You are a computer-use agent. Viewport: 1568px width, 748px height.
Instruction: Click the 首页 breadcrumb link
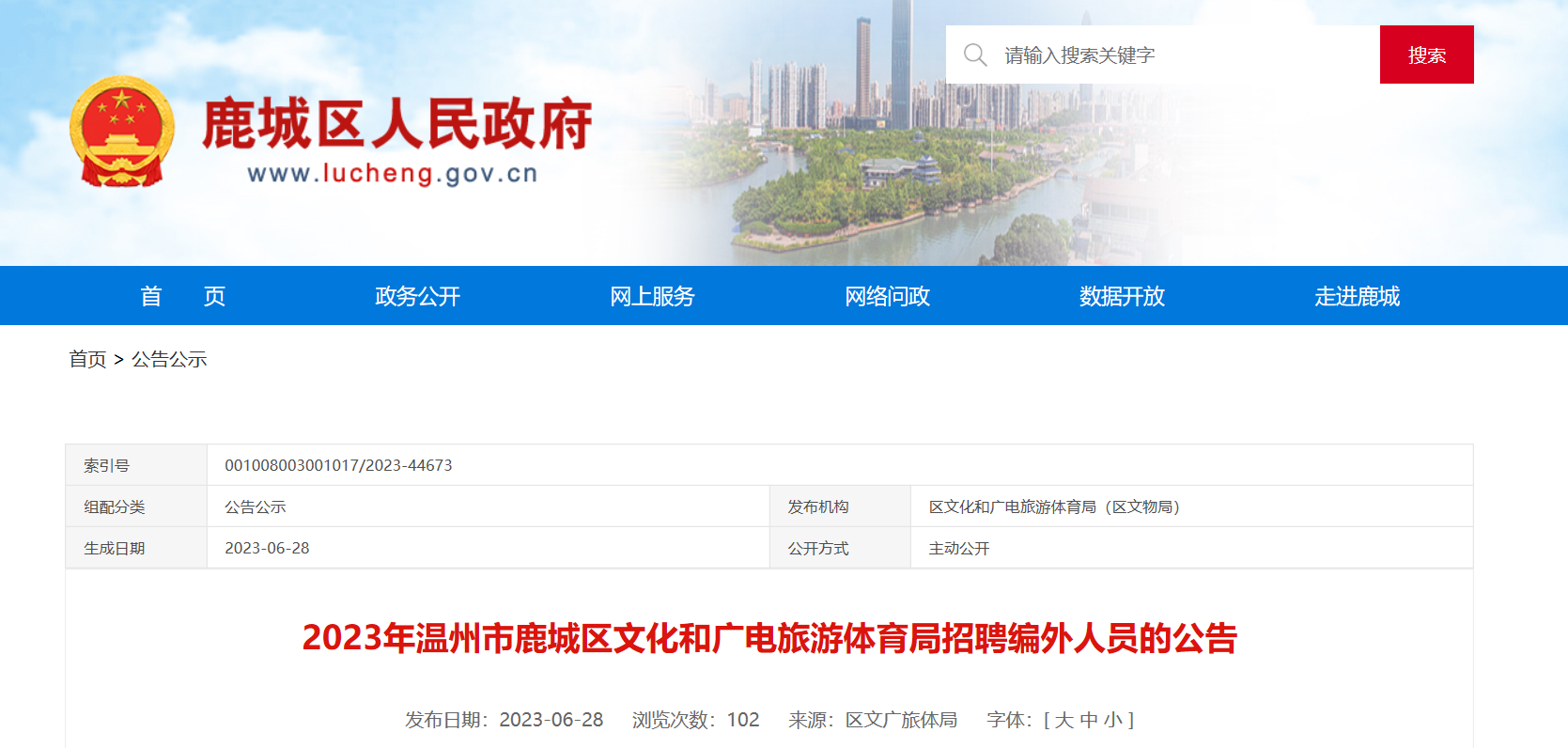point(87,359)
